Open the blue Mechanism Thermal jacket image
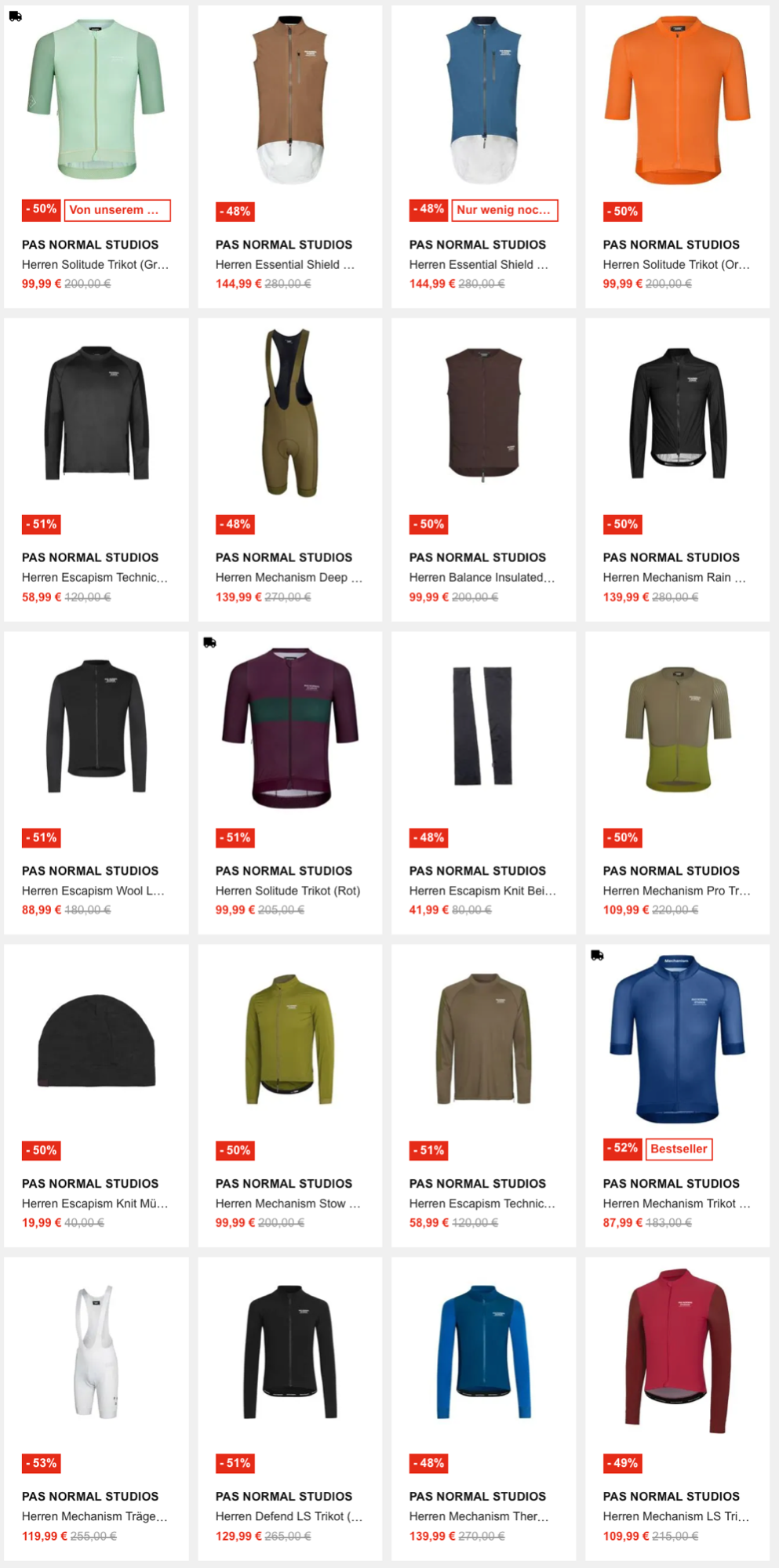 coord(483,1352)
